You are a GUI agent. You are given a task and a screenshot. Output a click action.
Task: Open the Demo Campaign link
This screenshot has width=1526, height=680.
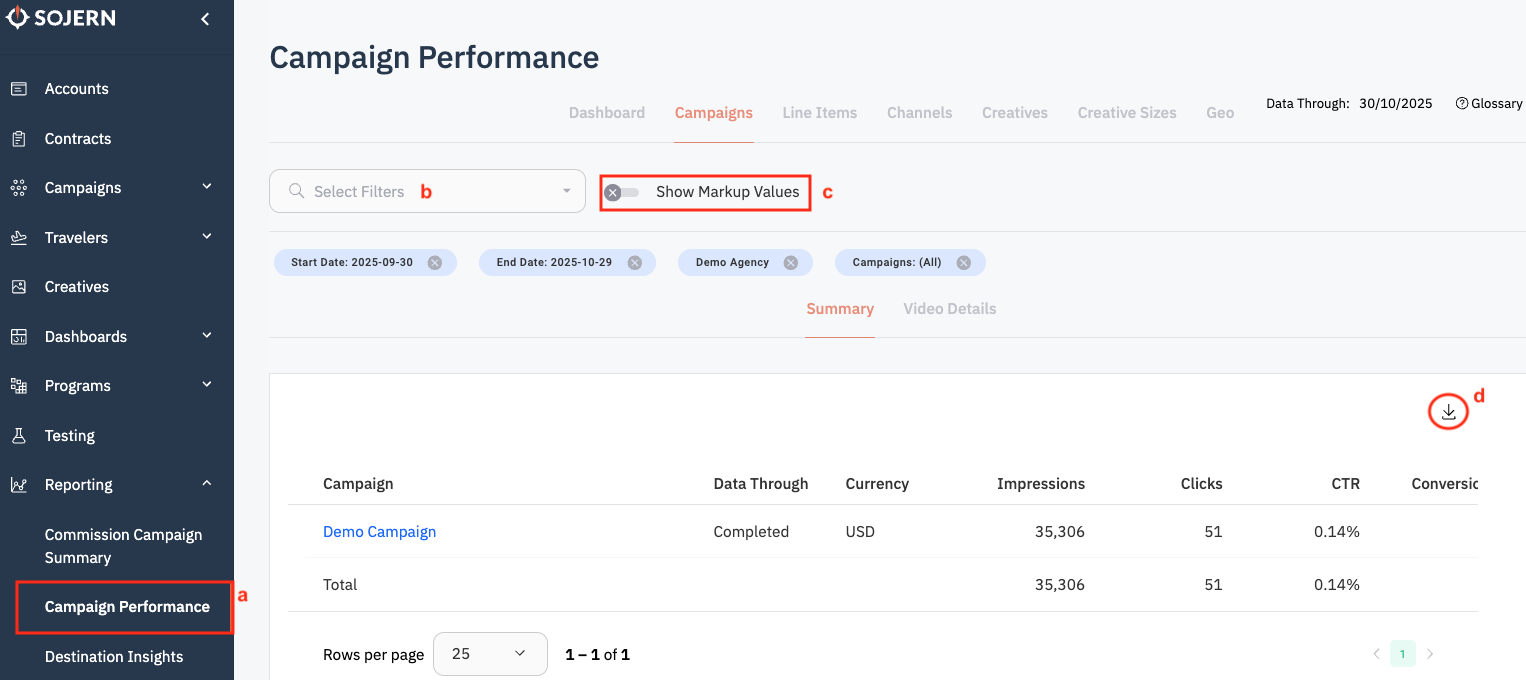click(x=379, y=532)
